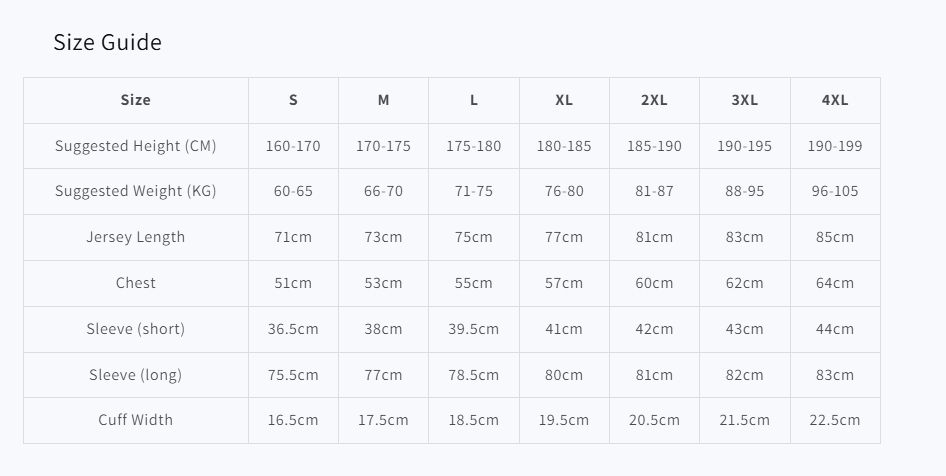This screenshot has height=476, width=946.
Task: Select the Size column header
Action: click(x=136, y=100)
